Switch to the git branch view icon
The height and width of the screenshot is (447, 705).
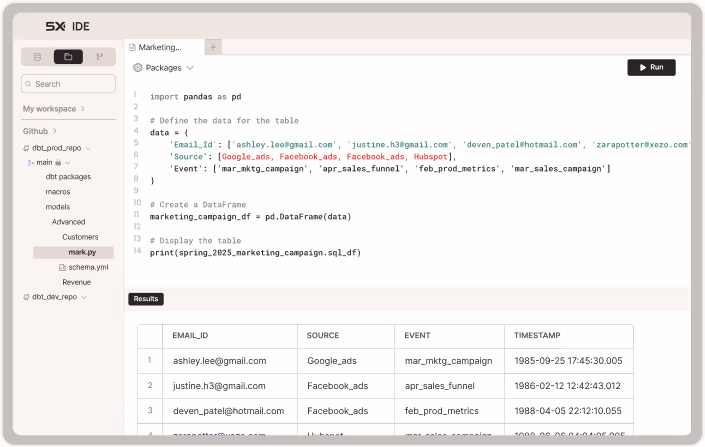99,57
